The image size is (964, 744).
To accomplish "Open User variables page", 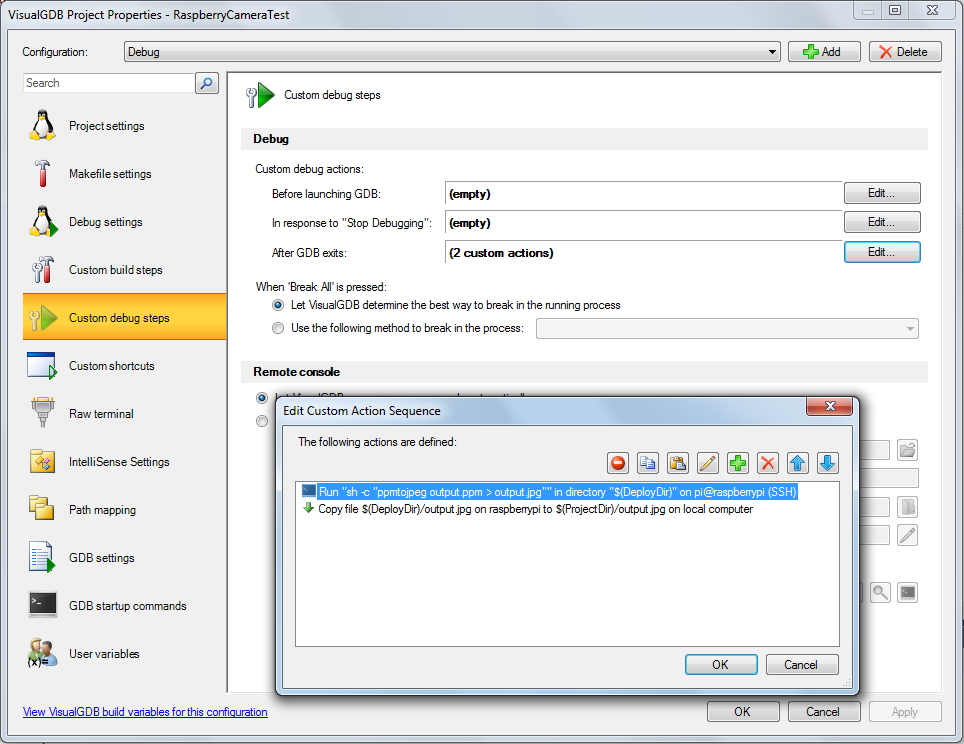I will (x=124, y=654).
